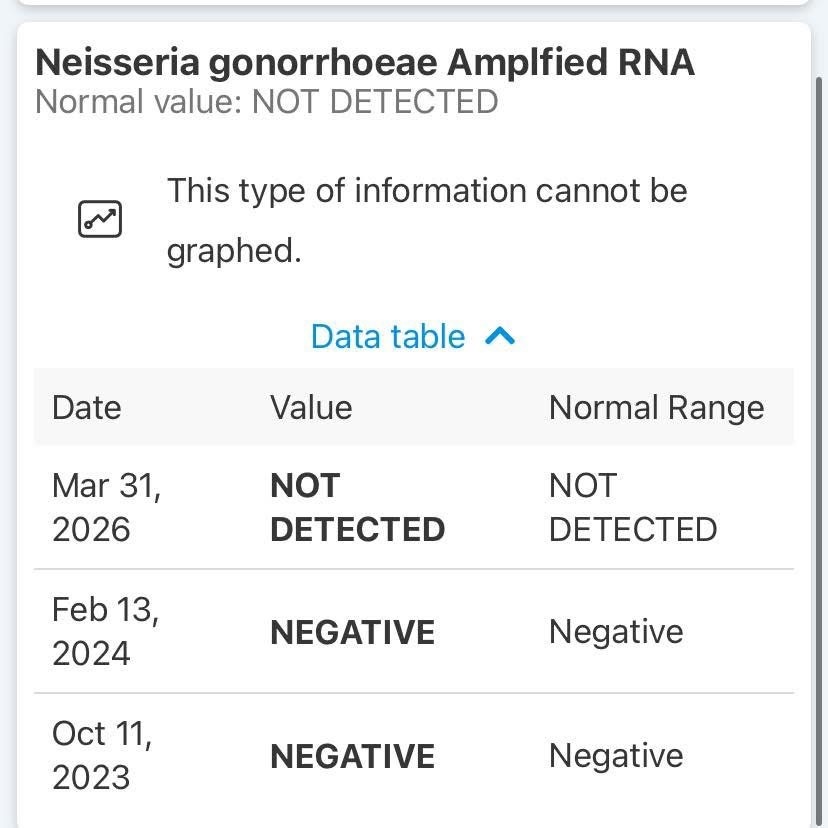Select the Normal Range column header
This screenshot has width=828, height=828.
tap(656, 408)
